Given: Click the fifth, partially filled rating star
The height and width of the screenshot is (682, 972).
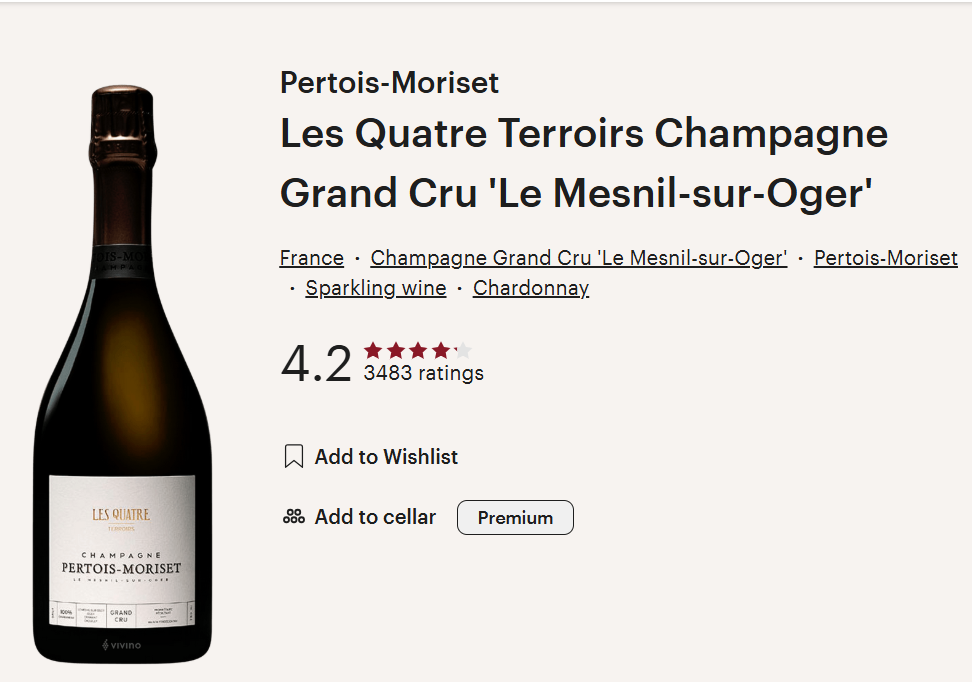Looking at the screenshot, I should pos(463,351).
